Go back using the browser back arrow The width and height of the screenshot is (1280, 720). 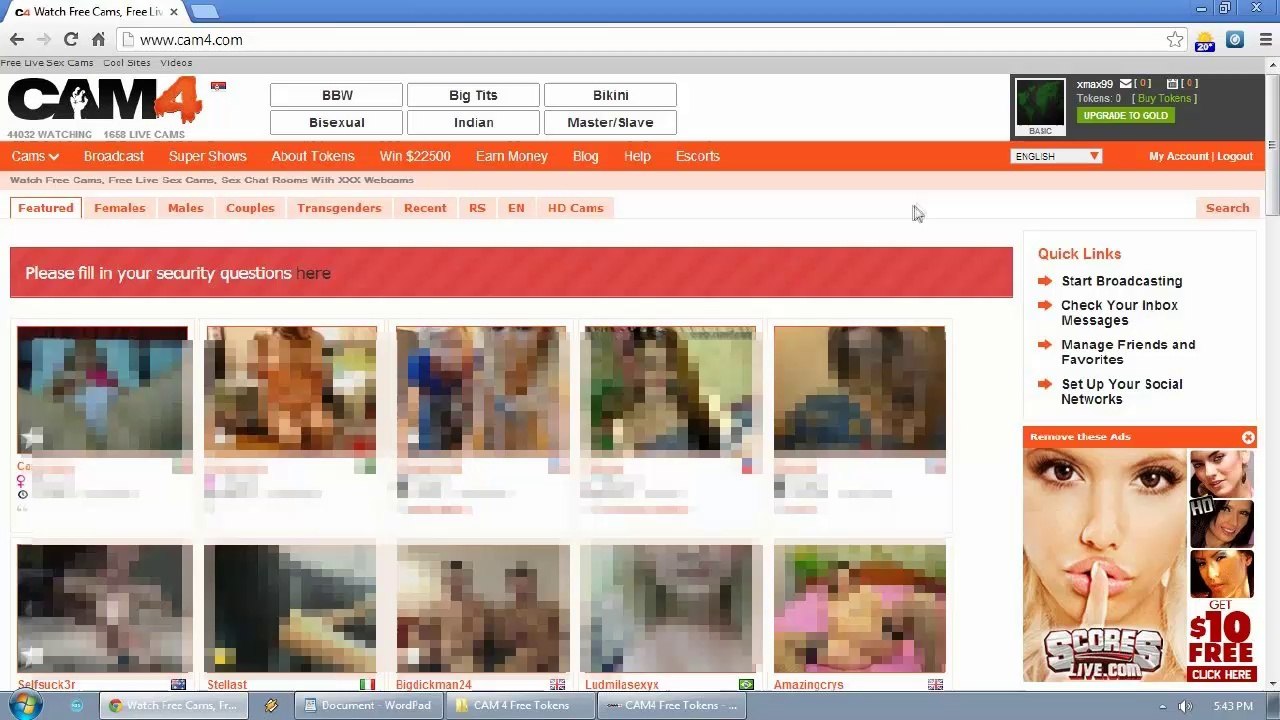pyautogui.click(x=17, y=40)
